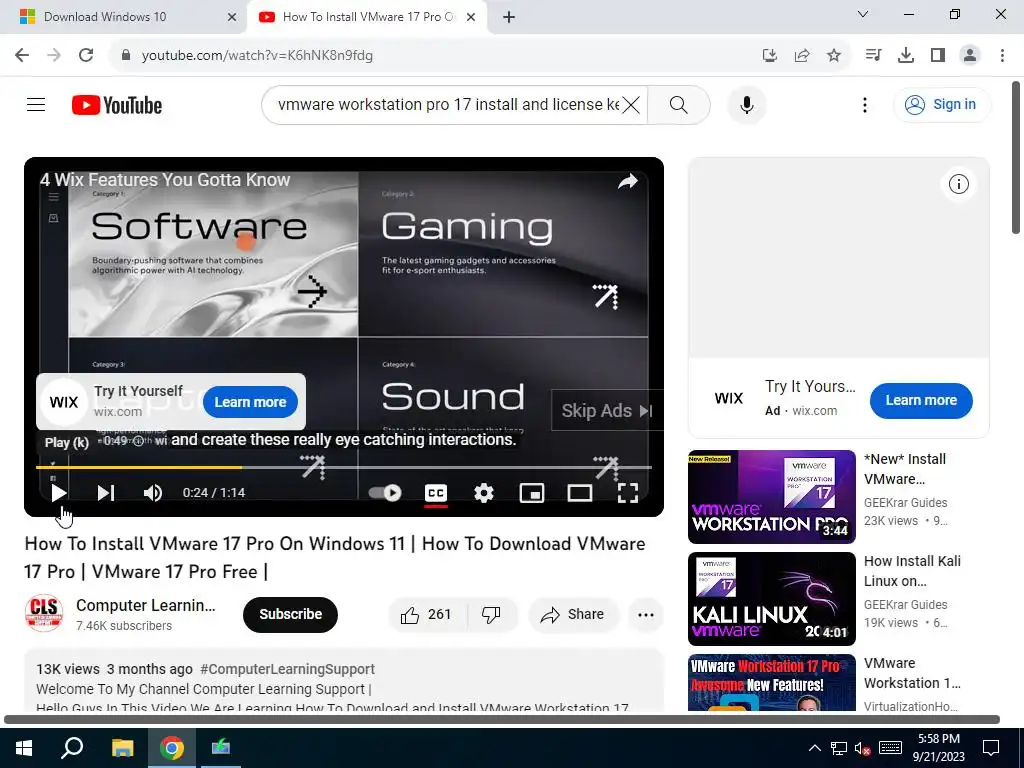Click Learn more on video ad overlay
The width and height of the screenshot is (1024, 768).
(x=250, y=402)
